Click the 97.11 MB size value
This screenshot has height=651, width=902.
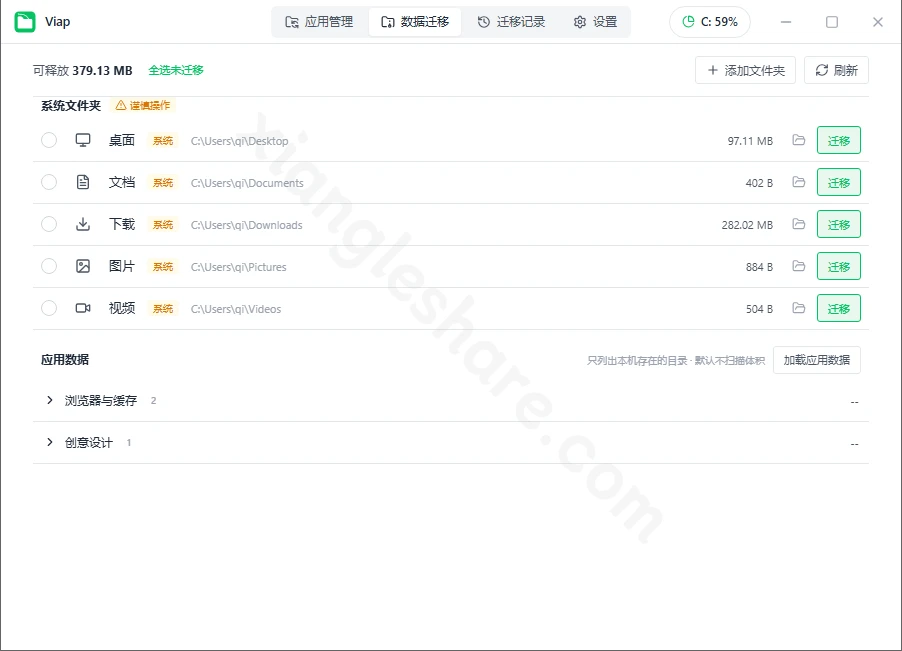coord(750,141)
